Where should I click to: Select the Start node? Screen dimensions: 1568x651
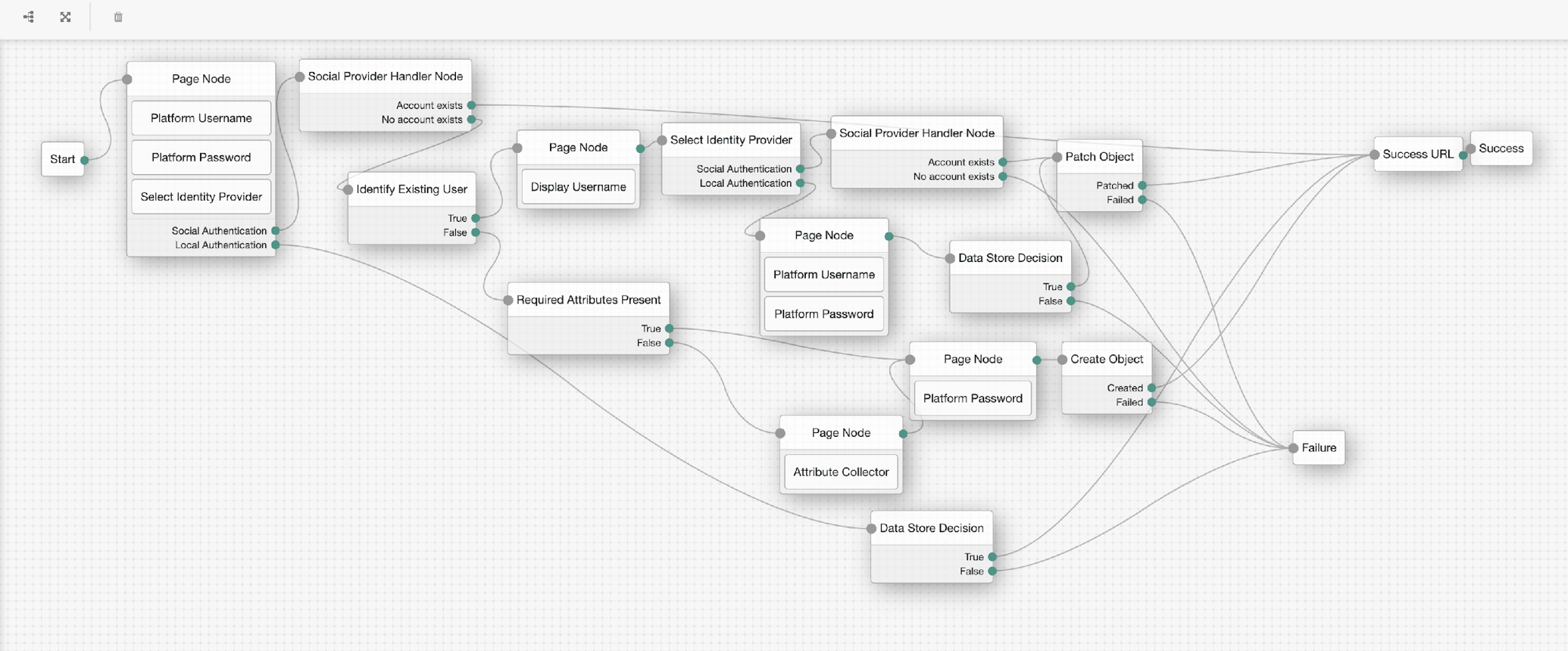[x=62, y=159]
